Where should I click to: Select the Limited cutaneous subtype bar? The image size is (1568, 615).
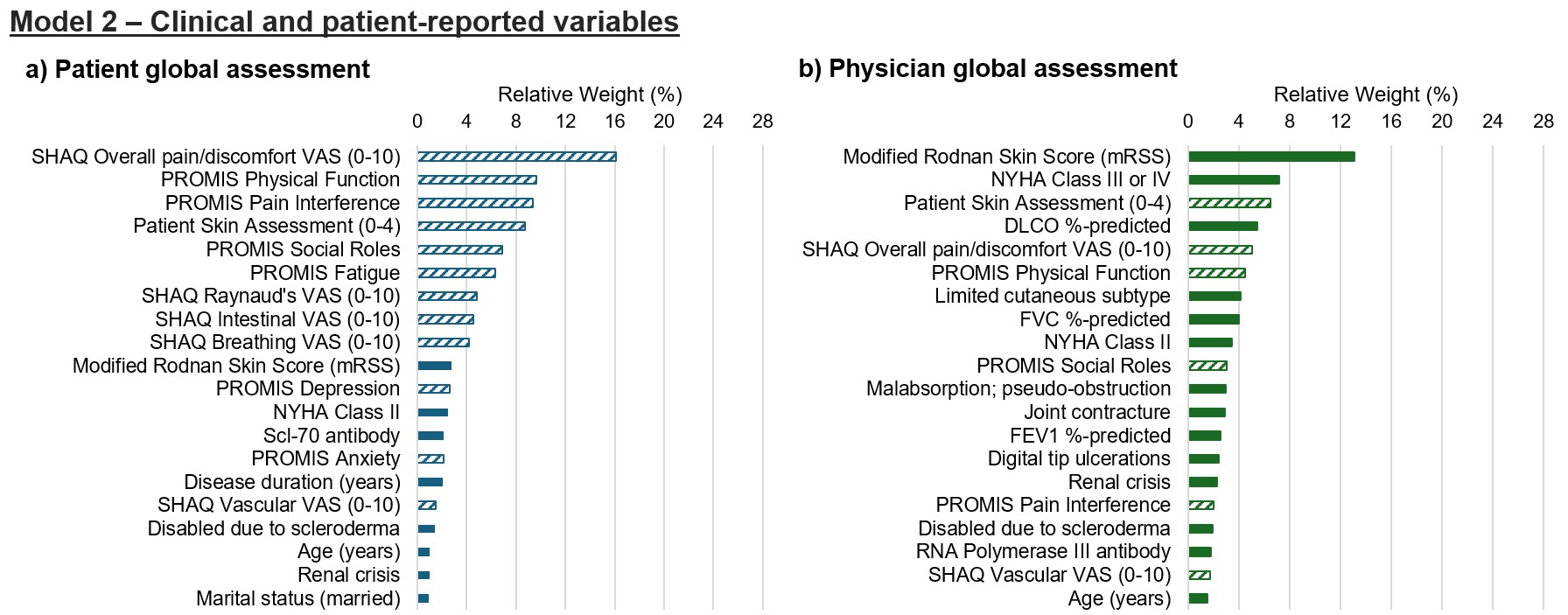point(1214,296)
